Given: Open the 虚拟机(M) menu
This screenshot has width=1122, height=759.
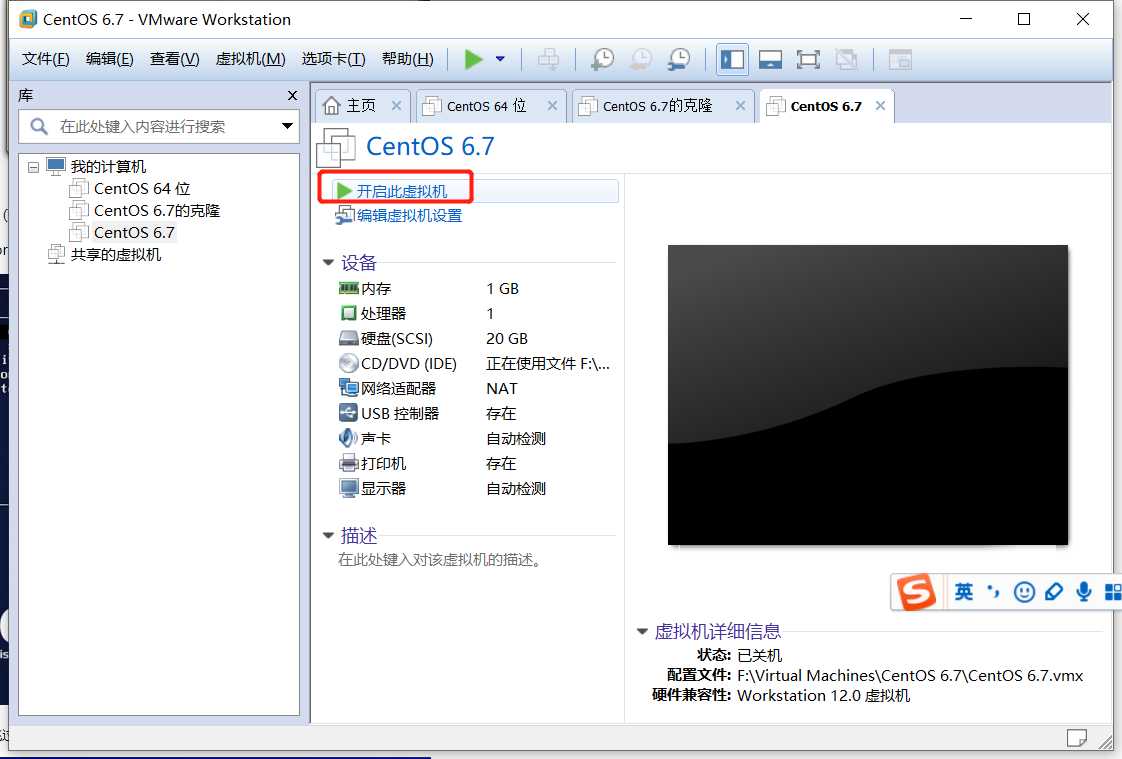Looking at the screenshot, I should tap(250, 59).
